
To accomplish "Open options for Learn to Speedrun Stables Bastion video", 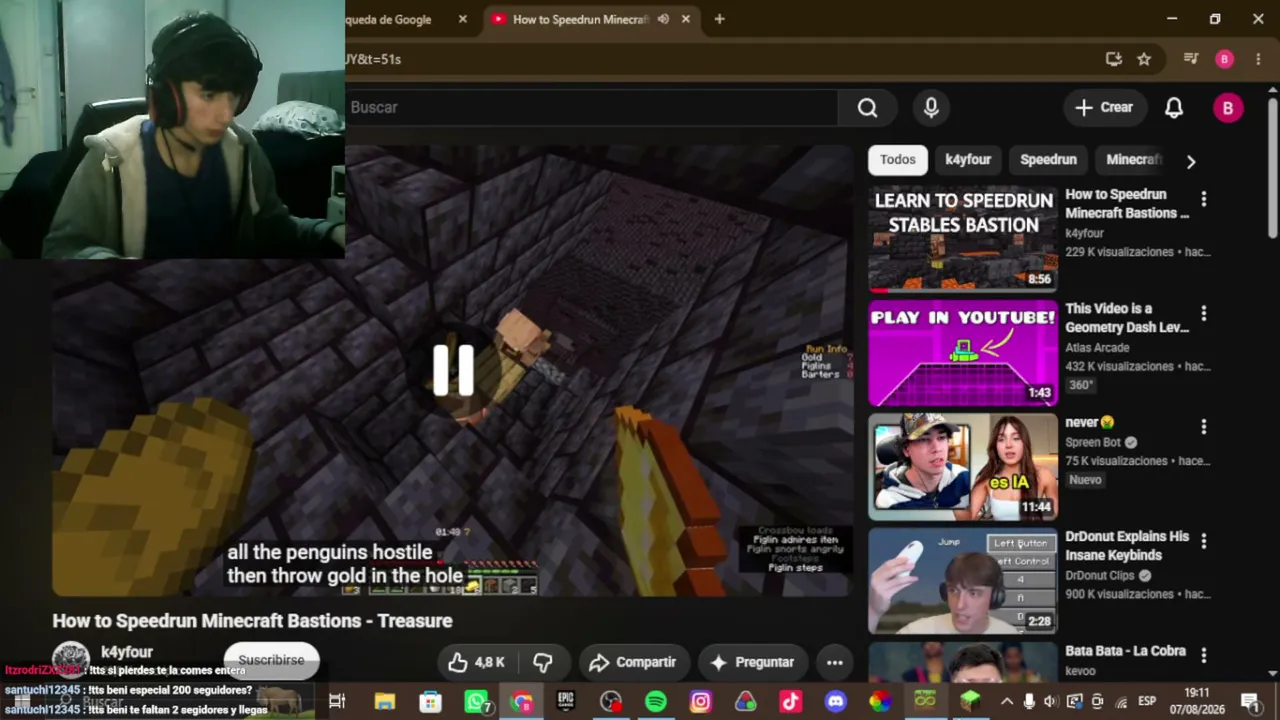I will click(x=1204, y=200).
